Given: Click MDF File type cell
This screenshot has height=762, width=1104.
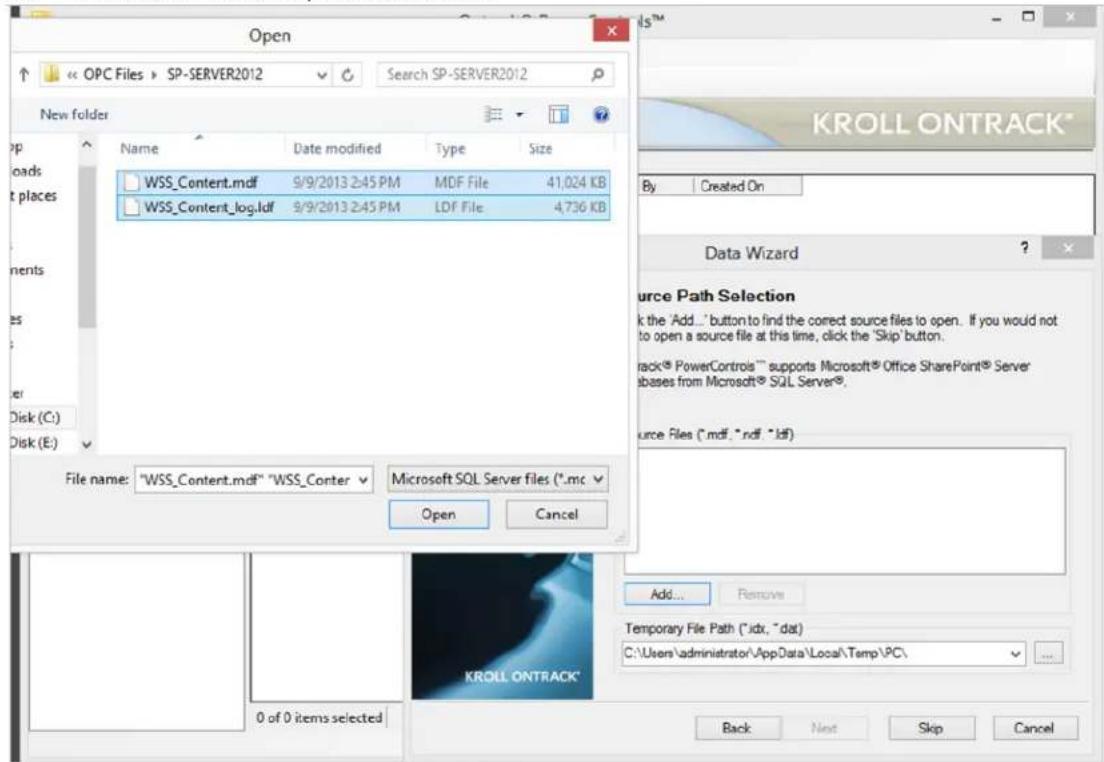Looking at the screenshot, I should (461, 182).
